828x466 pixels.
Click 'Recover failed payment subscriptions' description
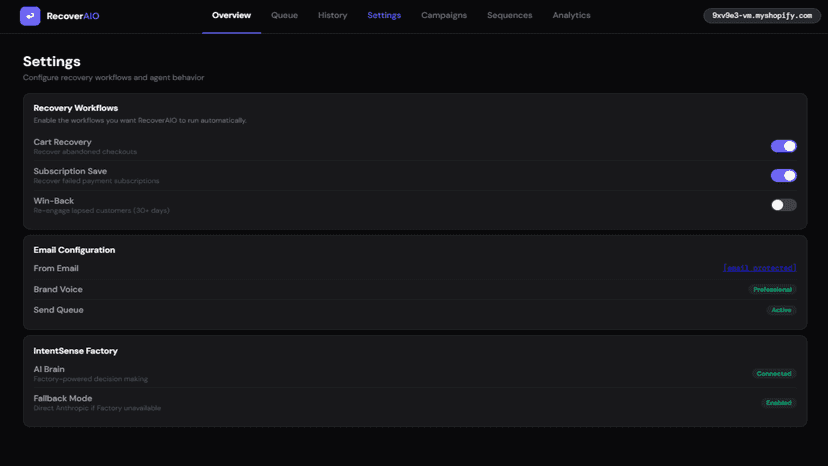pos(96,181)
